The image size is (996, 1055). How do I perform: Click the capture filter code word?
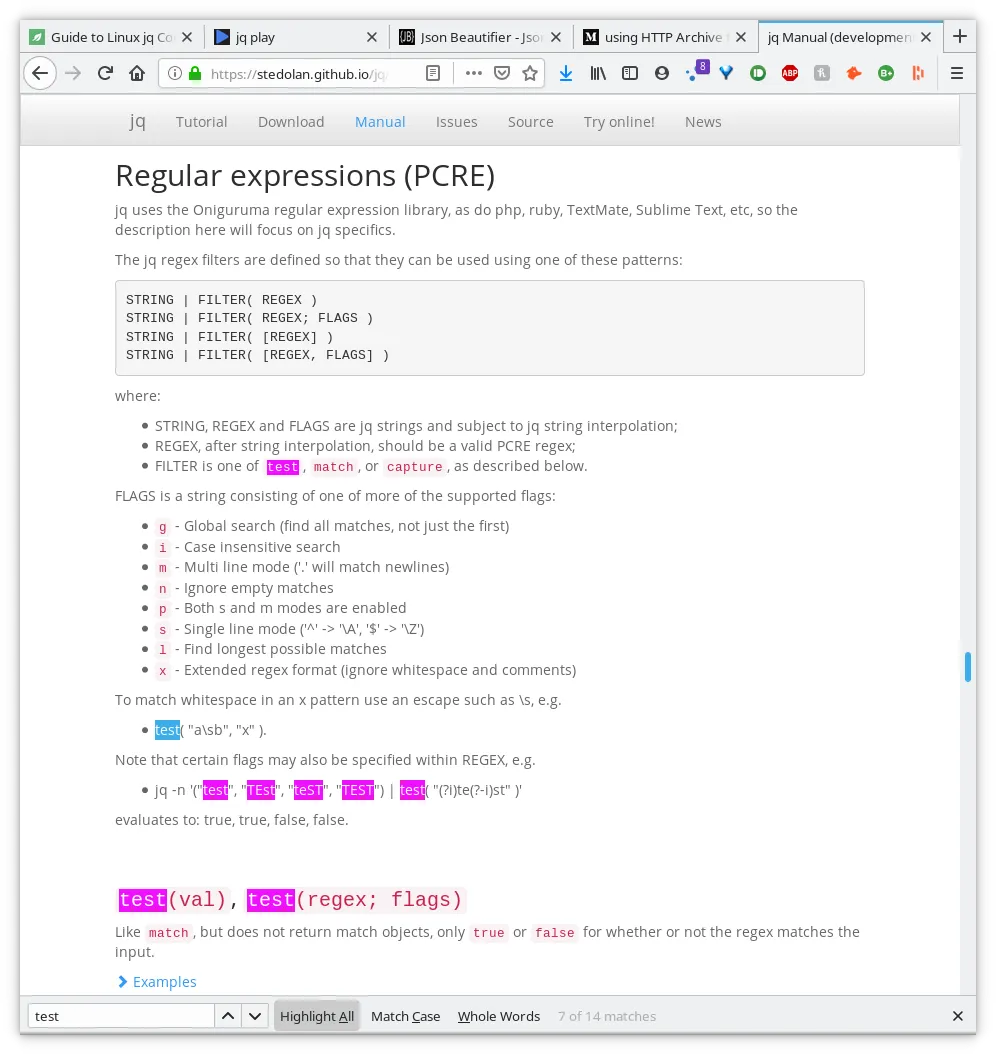tap(415, 467)
